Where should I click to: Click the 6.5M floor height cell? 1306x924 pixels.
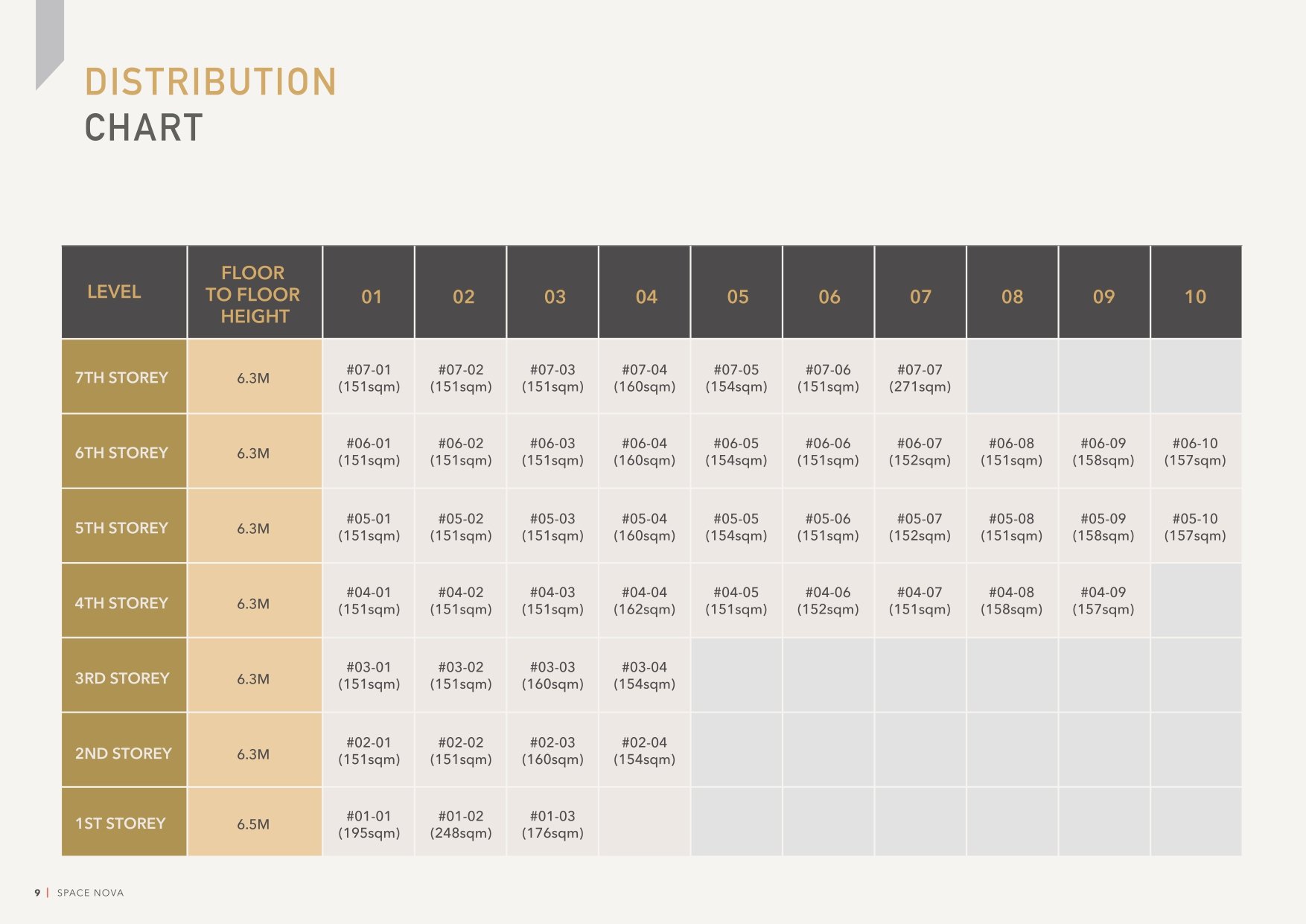[x=255, y=822]
